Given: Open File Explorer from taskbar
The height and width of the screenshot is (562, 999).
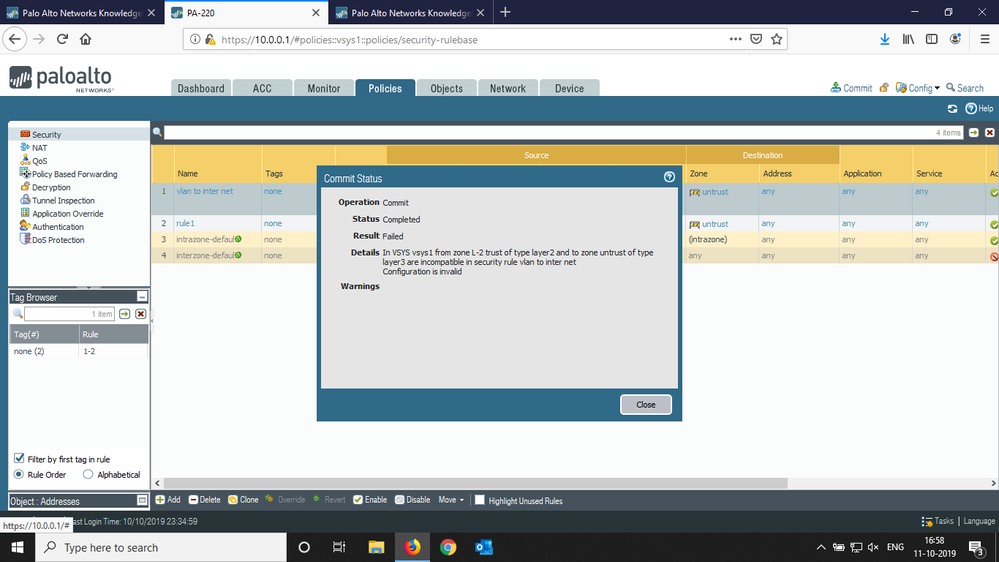Looking at the screenshot, I should point(376,547).
